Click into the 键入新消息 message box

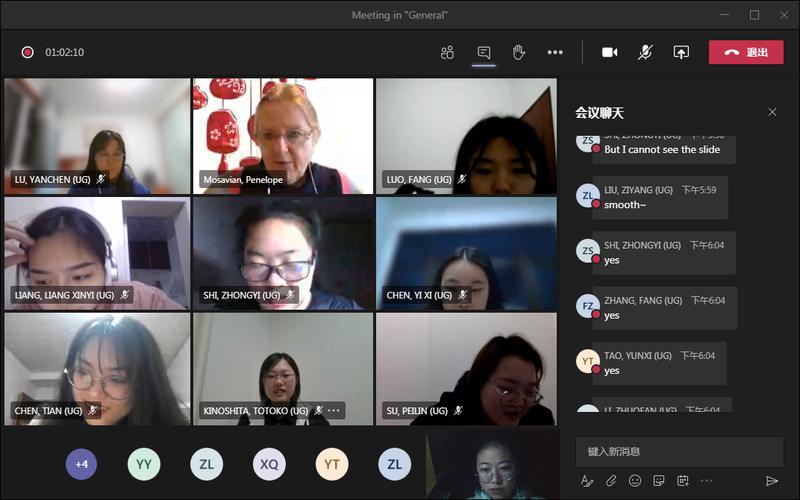pos(679,452)
